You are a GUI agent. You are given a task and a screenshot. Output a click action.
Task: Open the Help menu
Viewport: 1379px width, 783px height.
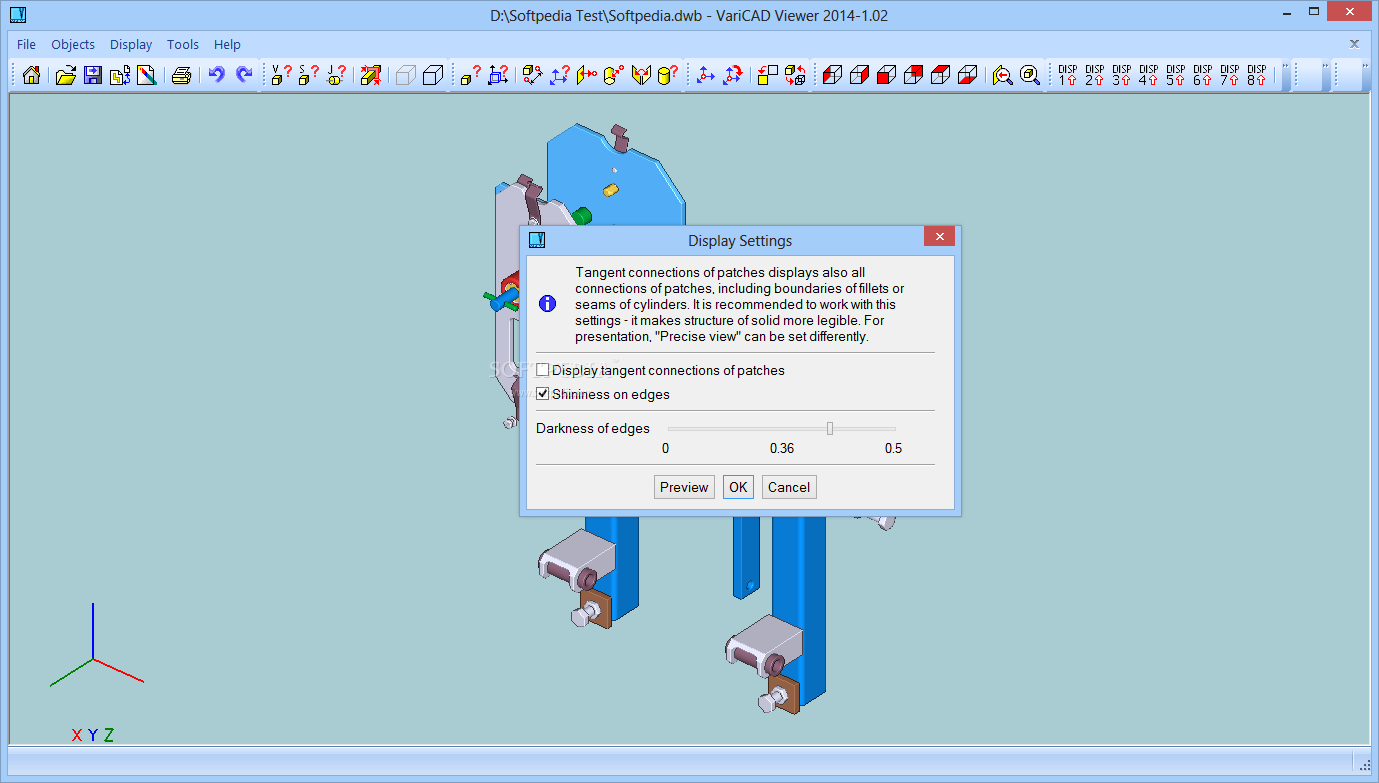227,44
